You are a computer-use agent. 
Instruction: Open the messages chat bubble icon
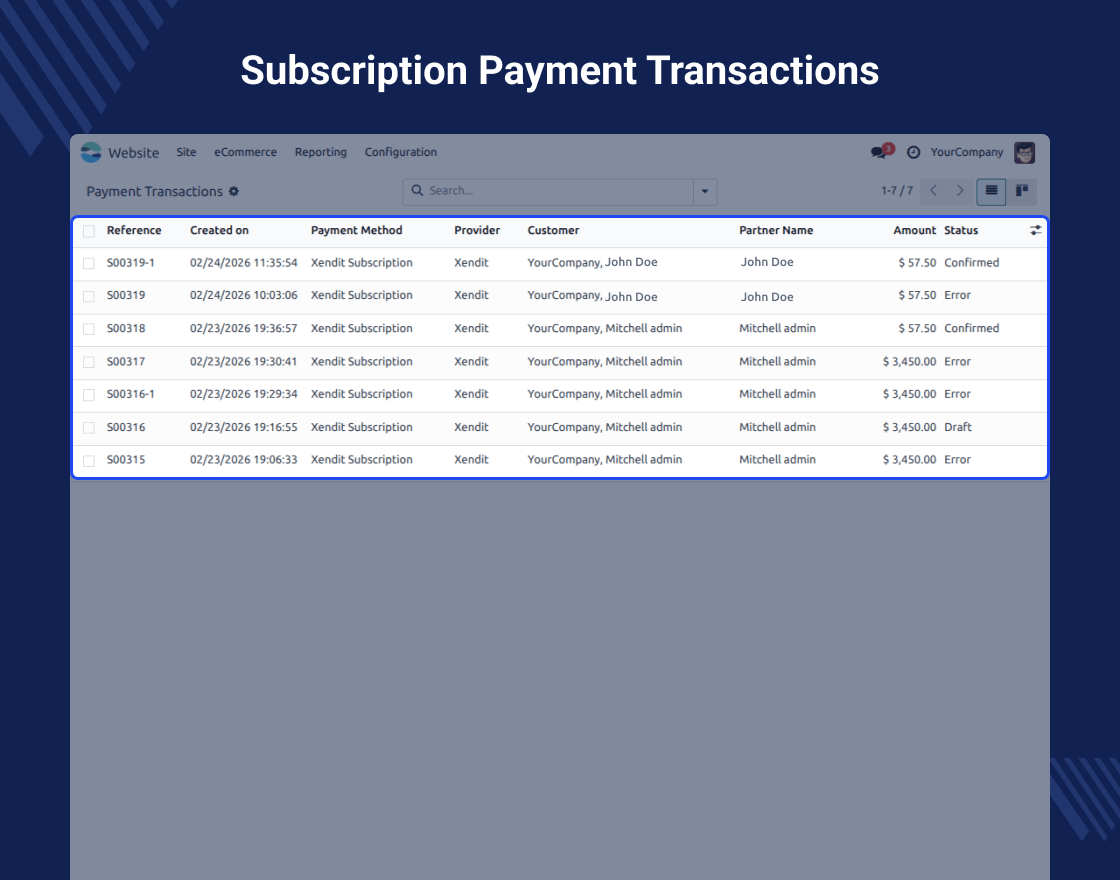879,152
